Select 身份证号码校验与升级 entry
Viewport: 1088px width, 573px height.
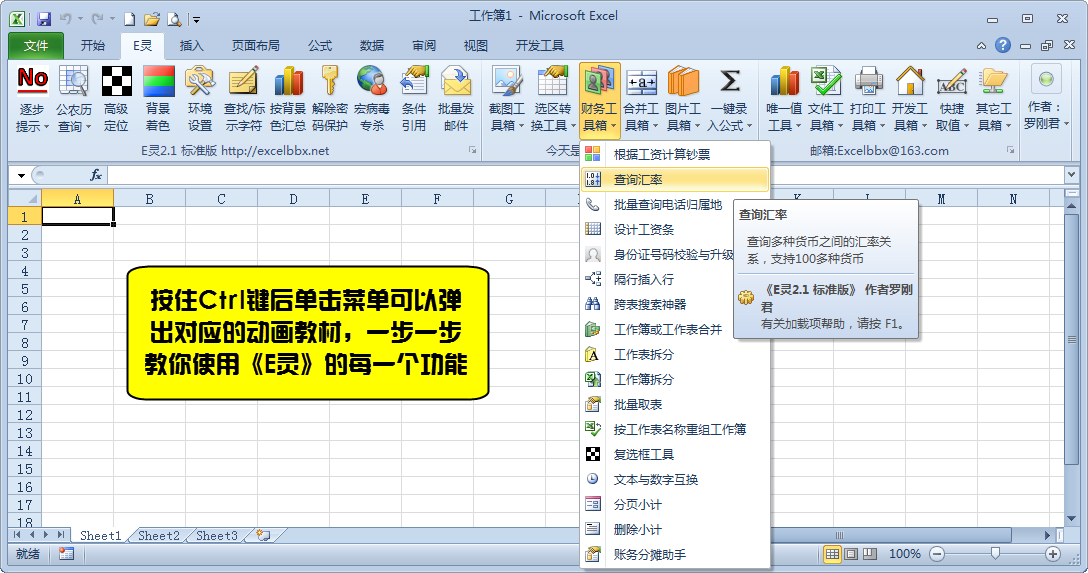656,254
